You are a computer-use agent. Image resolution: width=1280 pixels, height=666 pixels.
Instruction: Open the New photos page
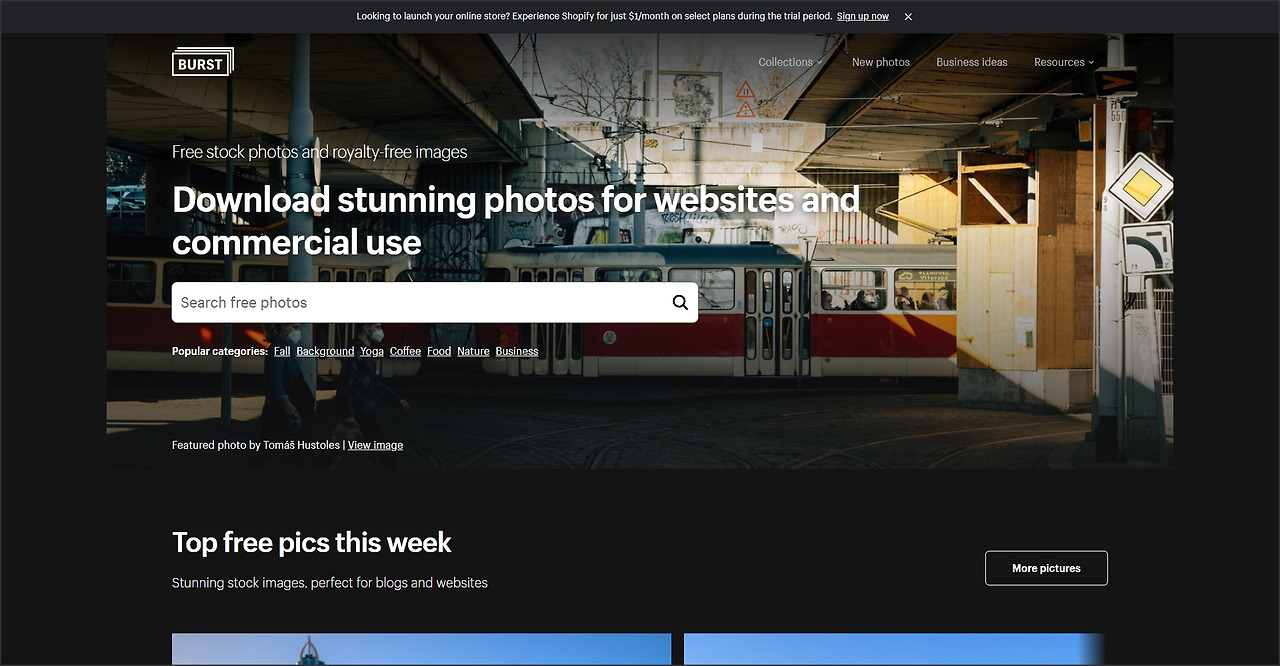click(x=881, y=62)
